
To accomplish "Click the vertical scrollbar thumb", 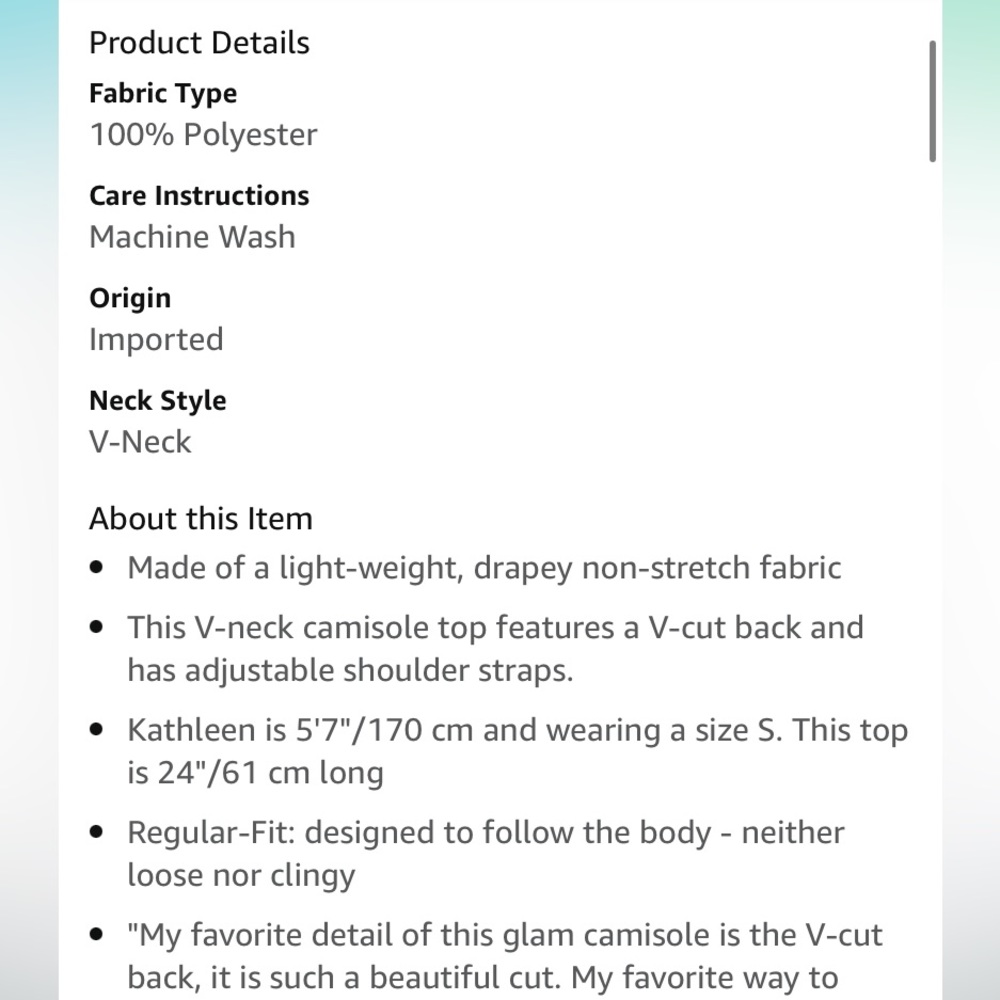I will click(932, 101).
